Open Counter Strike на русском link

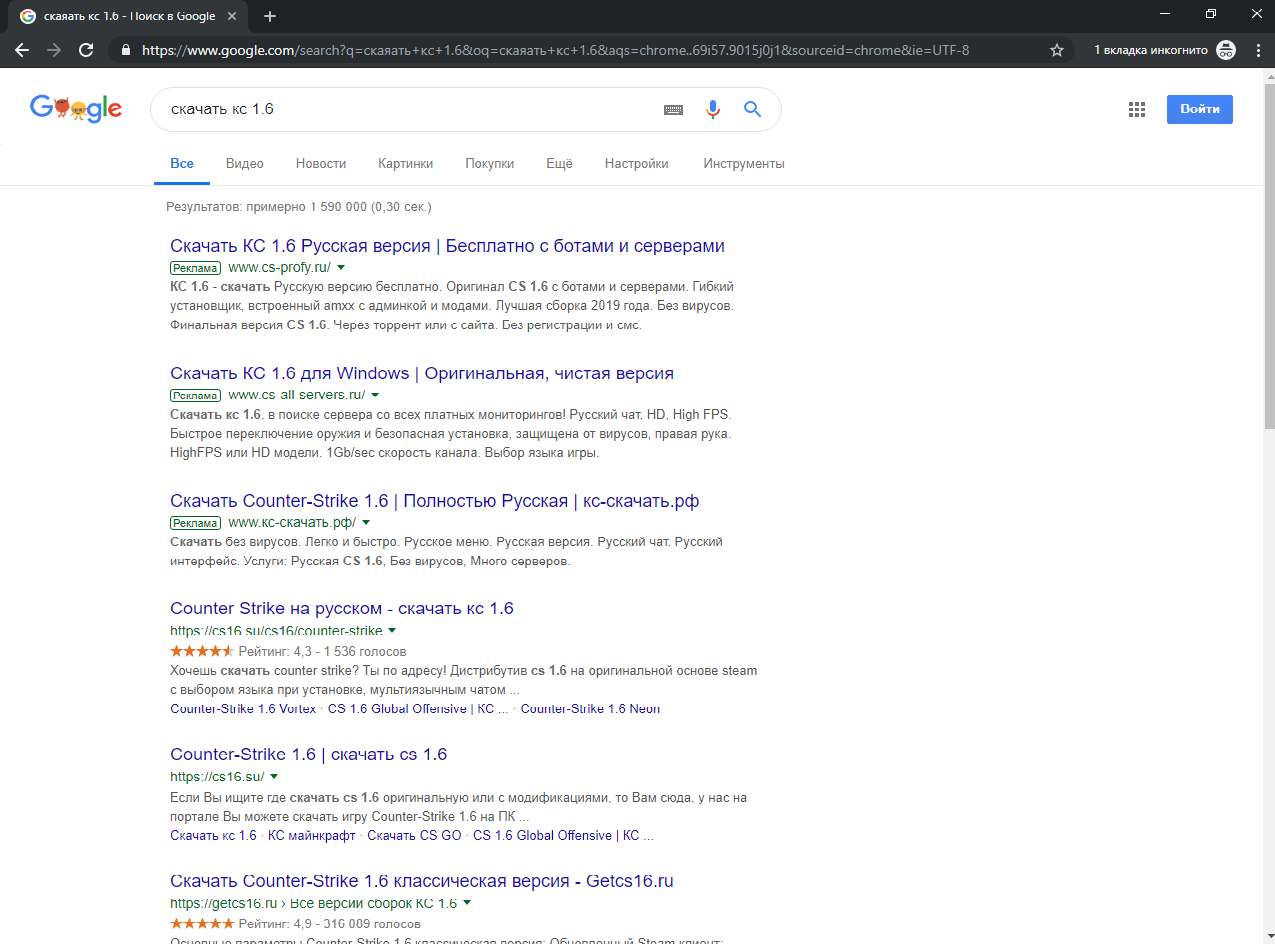pos(342,608)
